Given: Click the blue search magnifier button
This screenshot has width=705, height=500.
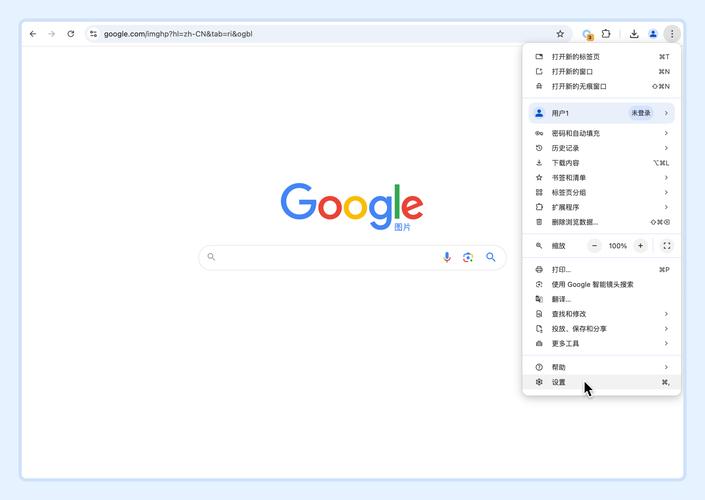Looking at the screenshot, I should pos(491,257).
